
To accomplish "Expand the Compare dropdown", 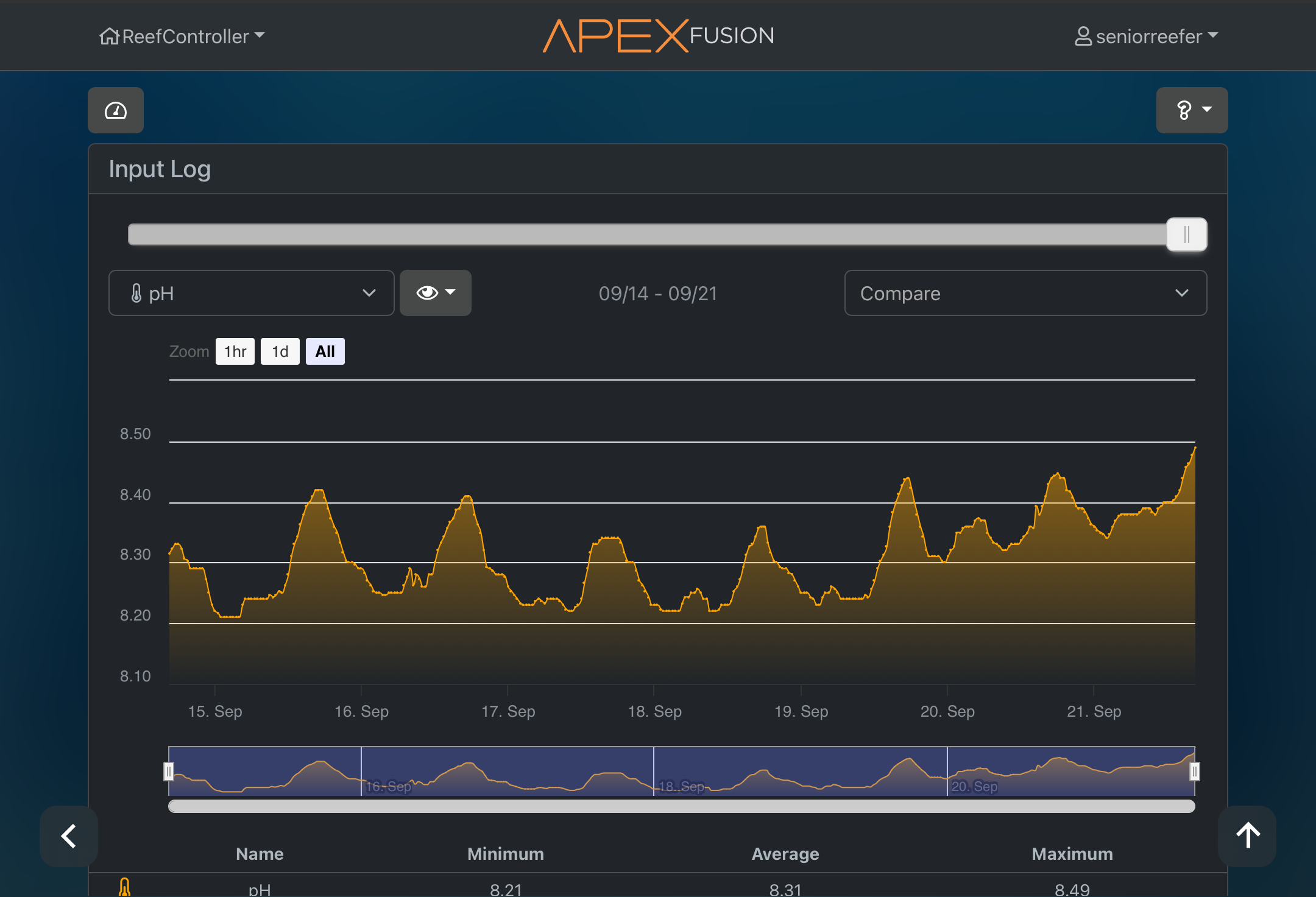I will click(1025, 293).
